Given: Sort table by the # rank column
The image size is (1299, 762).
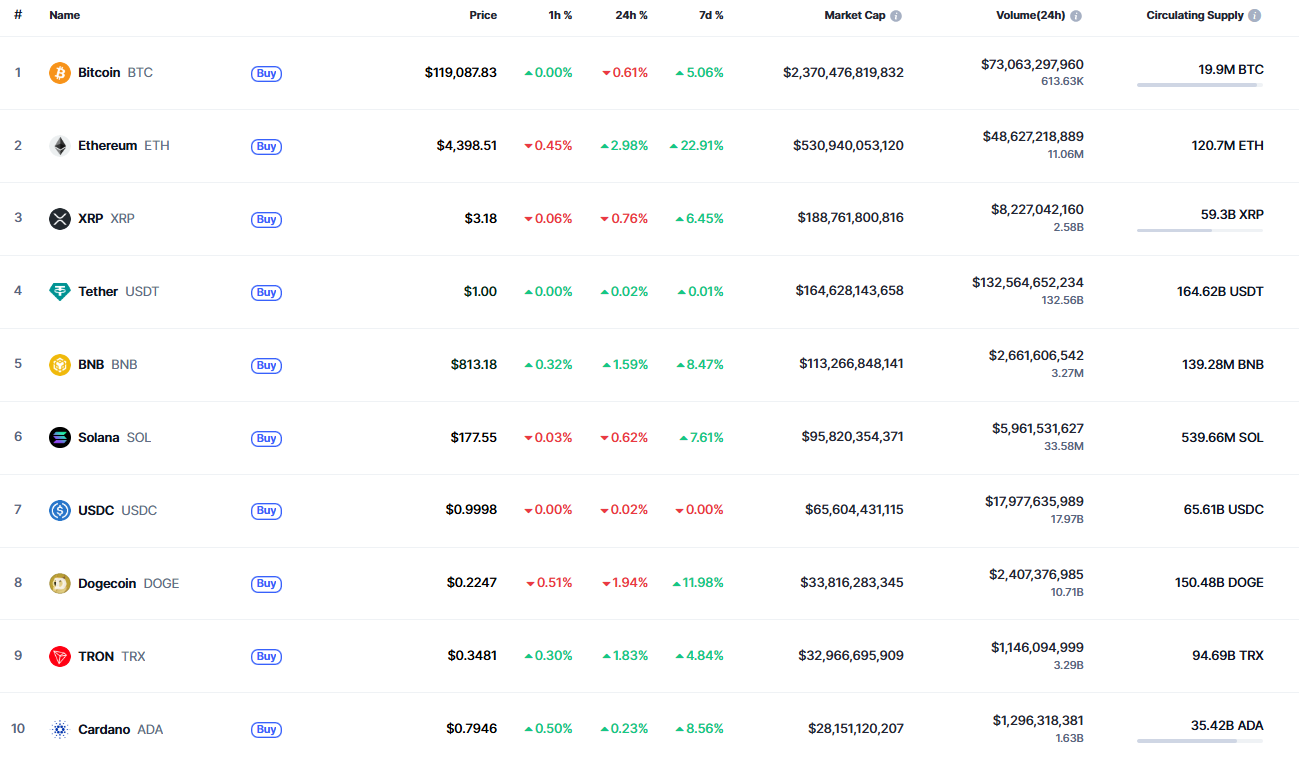Looking at the screenshot, I should 18,16.
